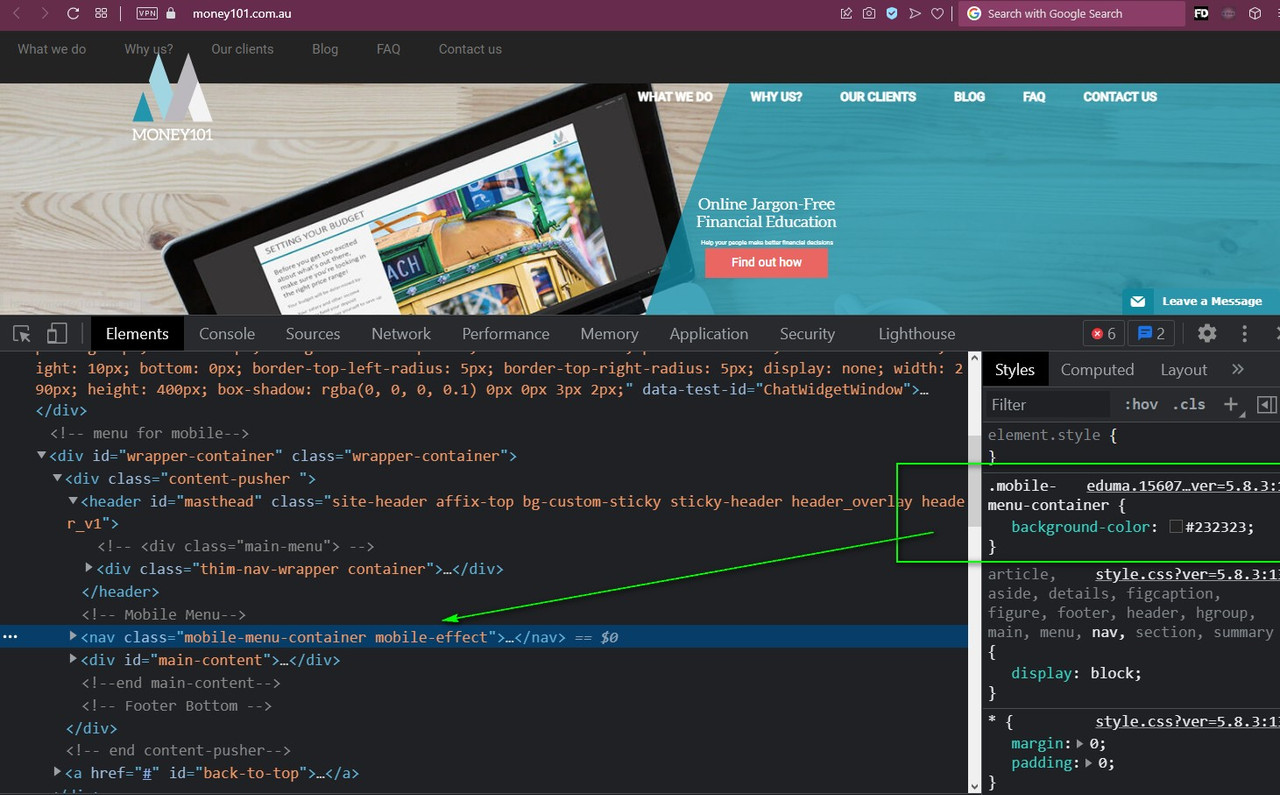1280x795 pixels.
Task: Toggle the device toolbar icon
Action: tap(57, 334)
